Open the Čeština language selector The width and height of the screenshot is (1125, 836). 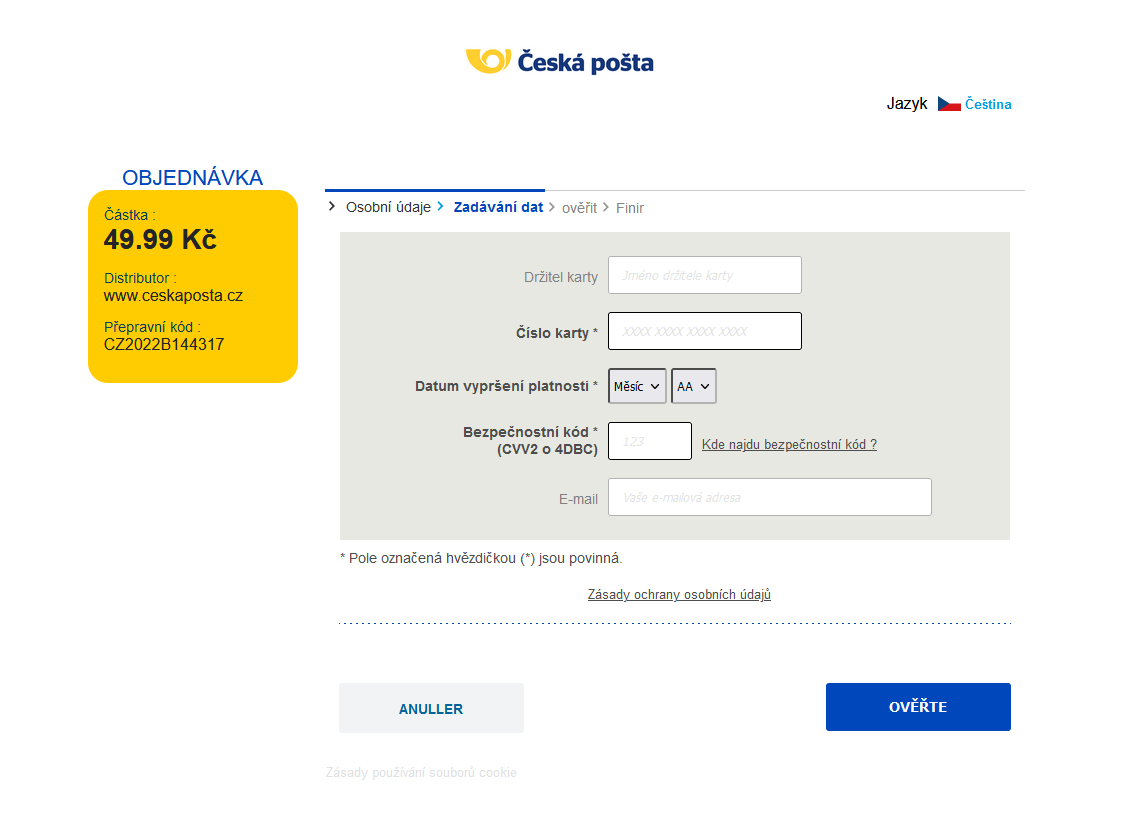point(988,104)
